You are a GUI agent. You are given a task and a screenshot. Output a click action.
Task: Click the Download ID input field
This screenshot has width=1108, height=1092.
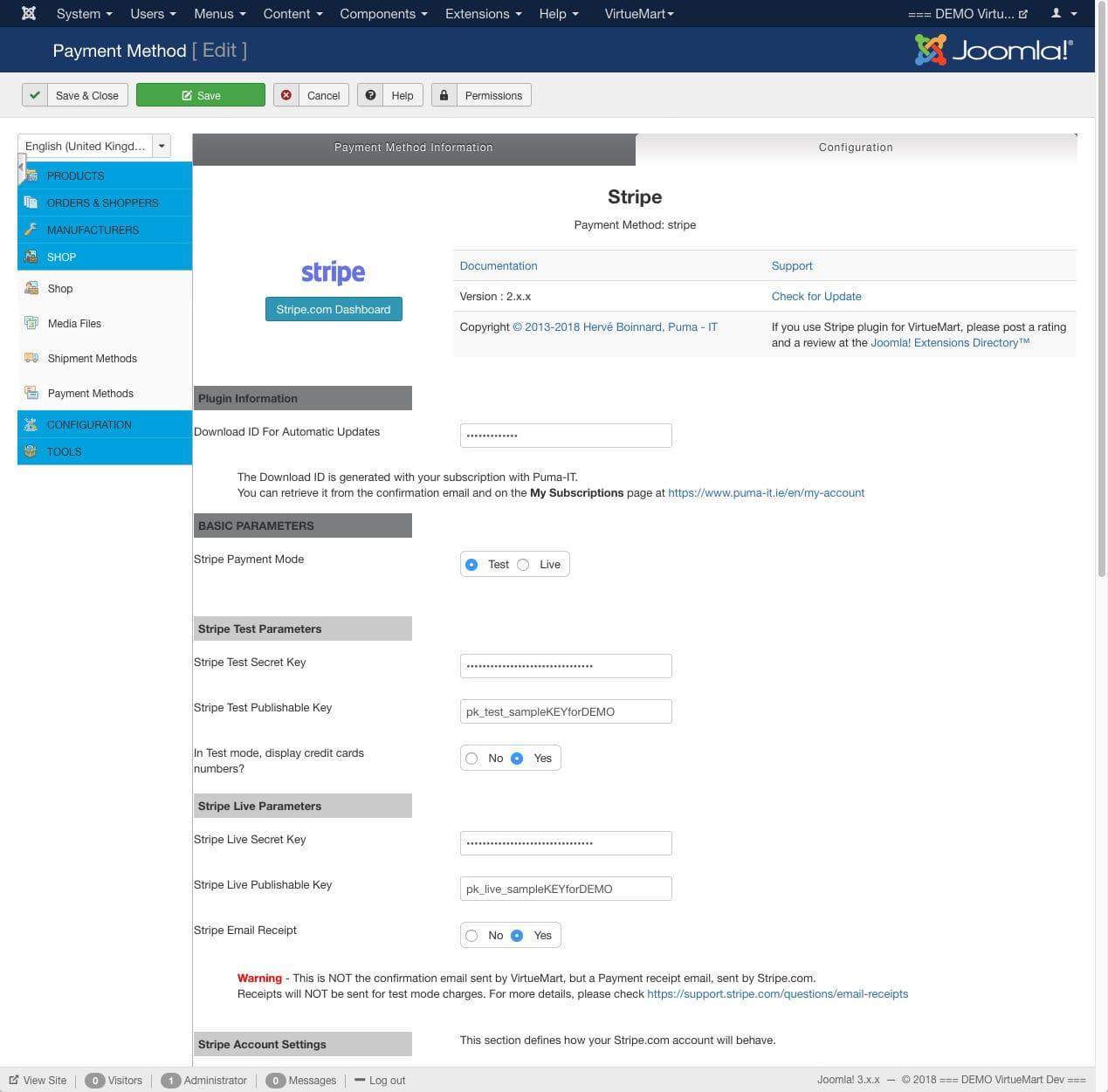tap(566, 436)
